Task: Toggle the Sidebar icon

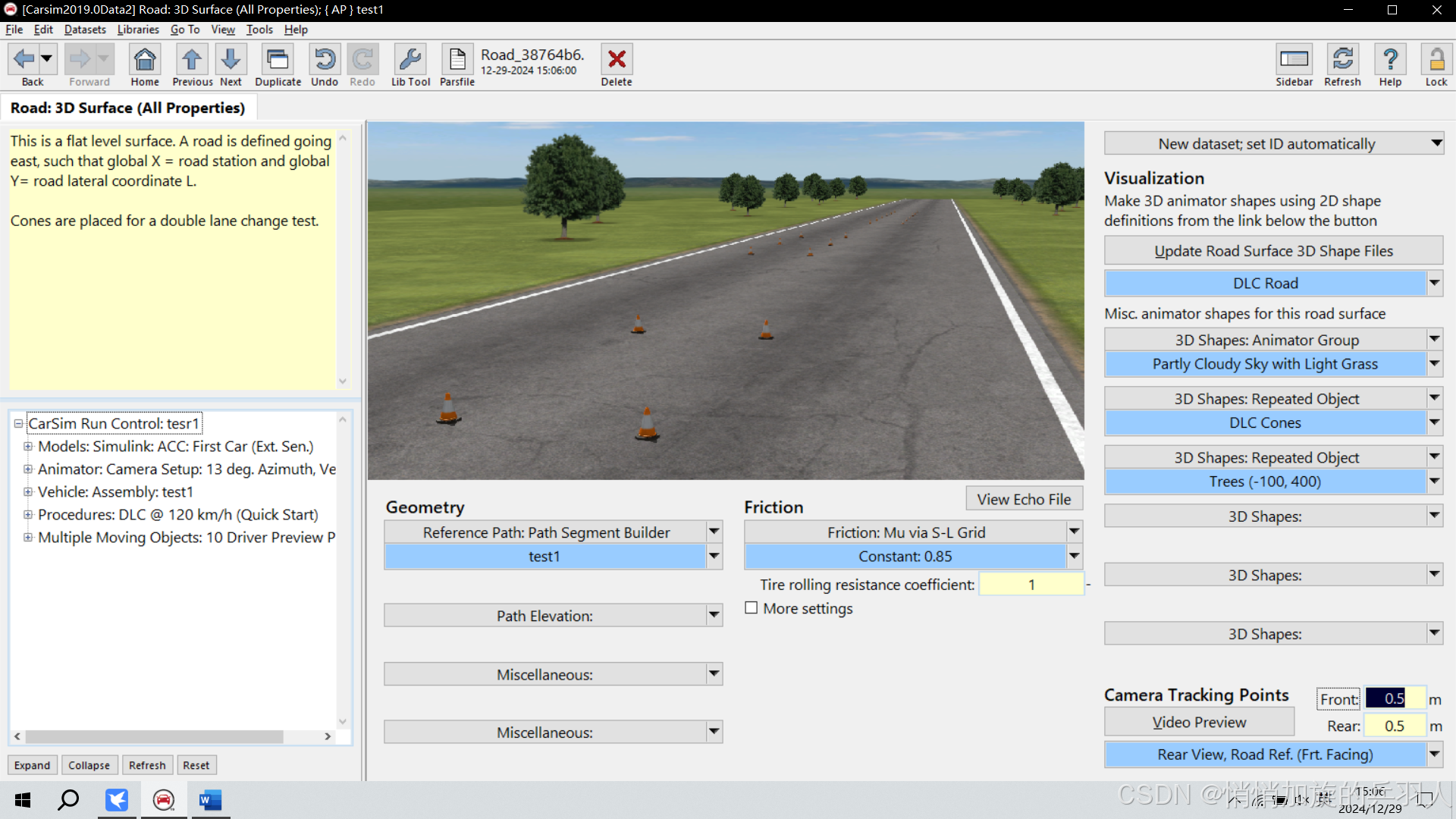Action: pyautogui.click(x=1294, y=60)
